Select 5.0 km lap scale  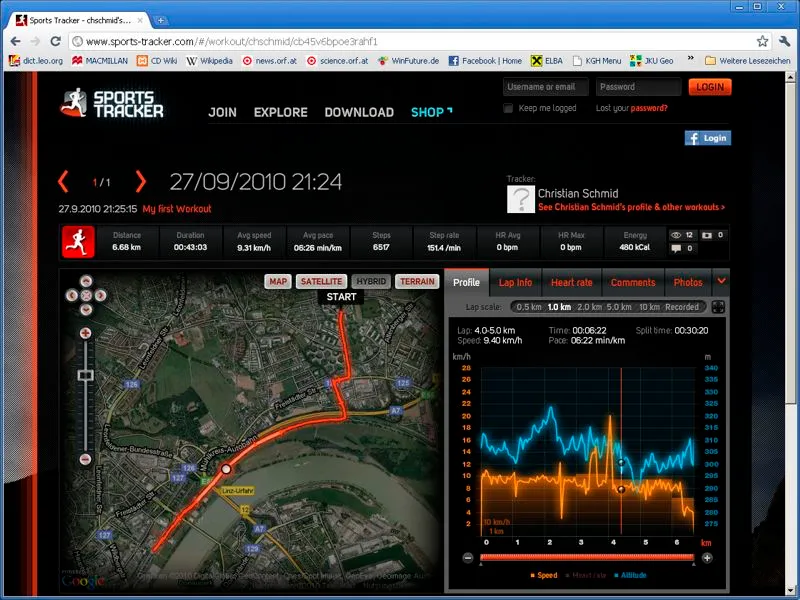(619, 307)
